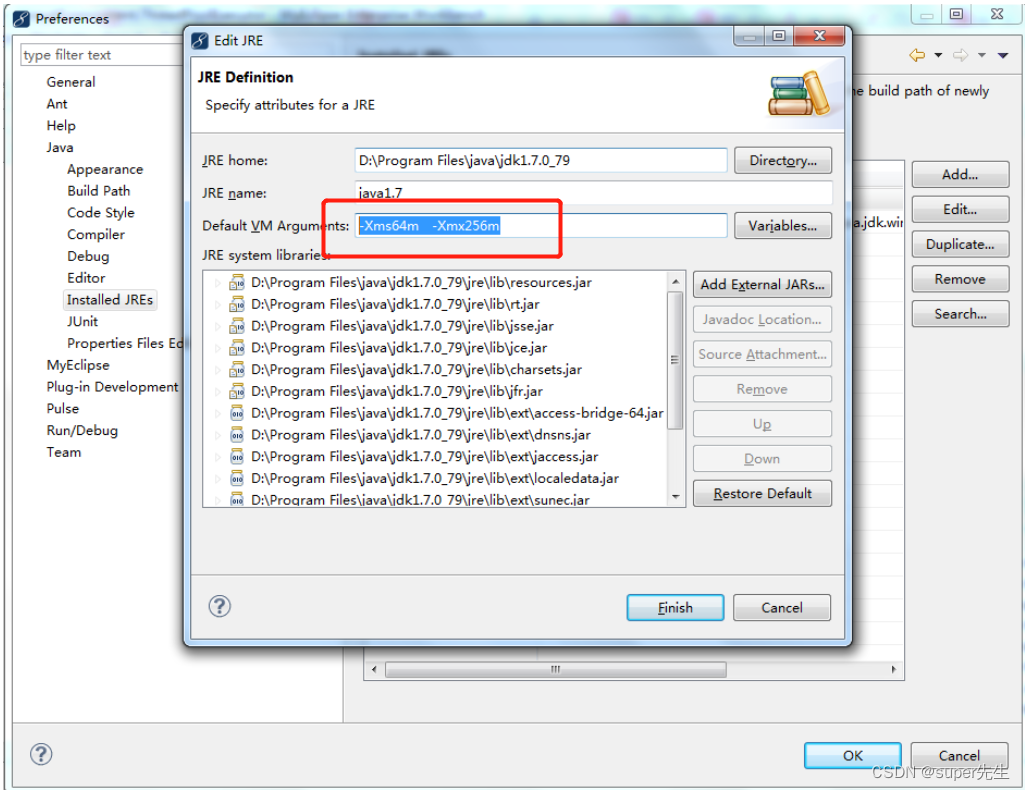This screenshot has width=1025, height=790.
Task: Go back in Preferences navigation history
Action: click(x=917, y=55)
